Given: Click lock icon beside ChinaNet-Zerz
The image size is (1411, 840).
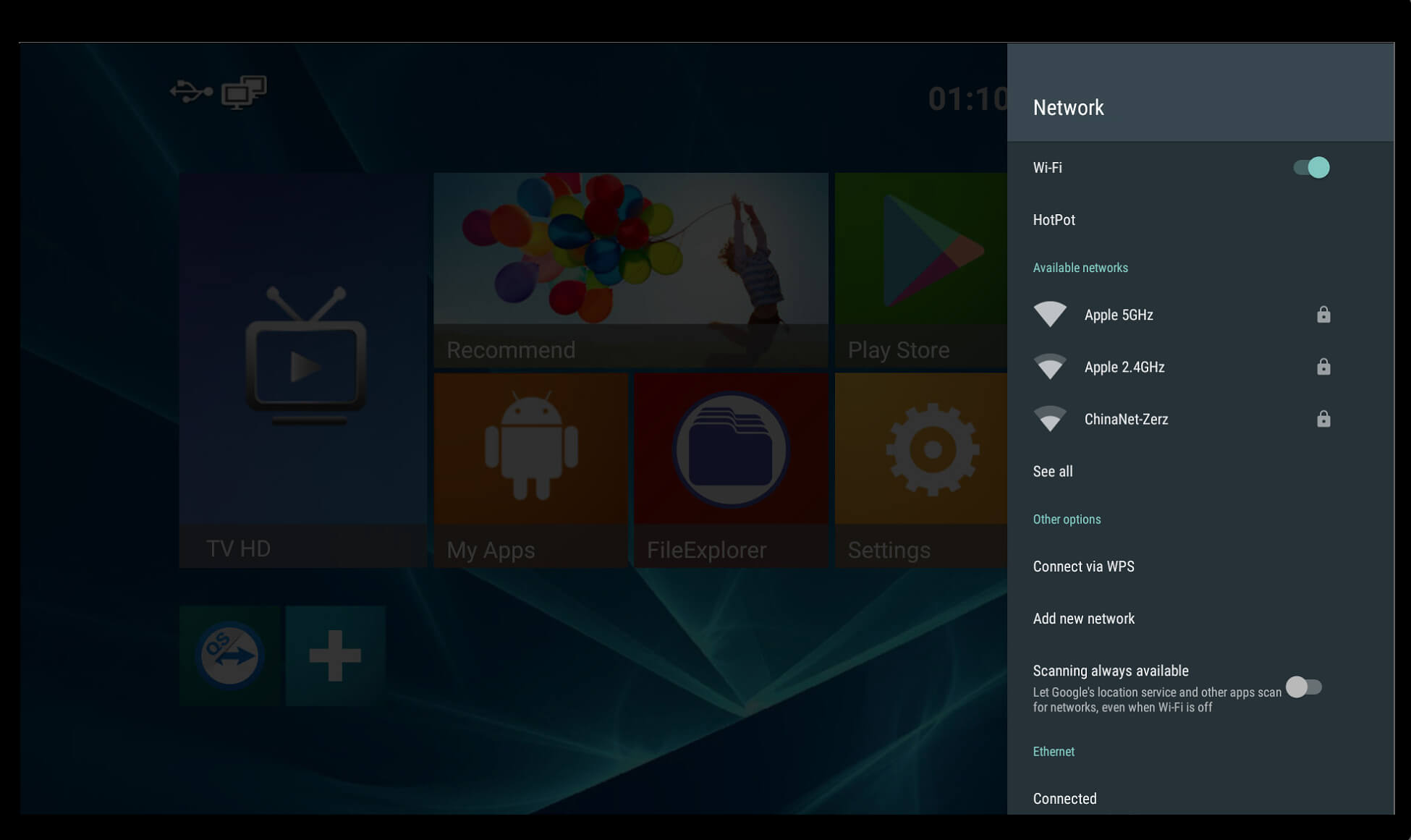Looking at the screenshot, I should click(x=1323, y=419).
